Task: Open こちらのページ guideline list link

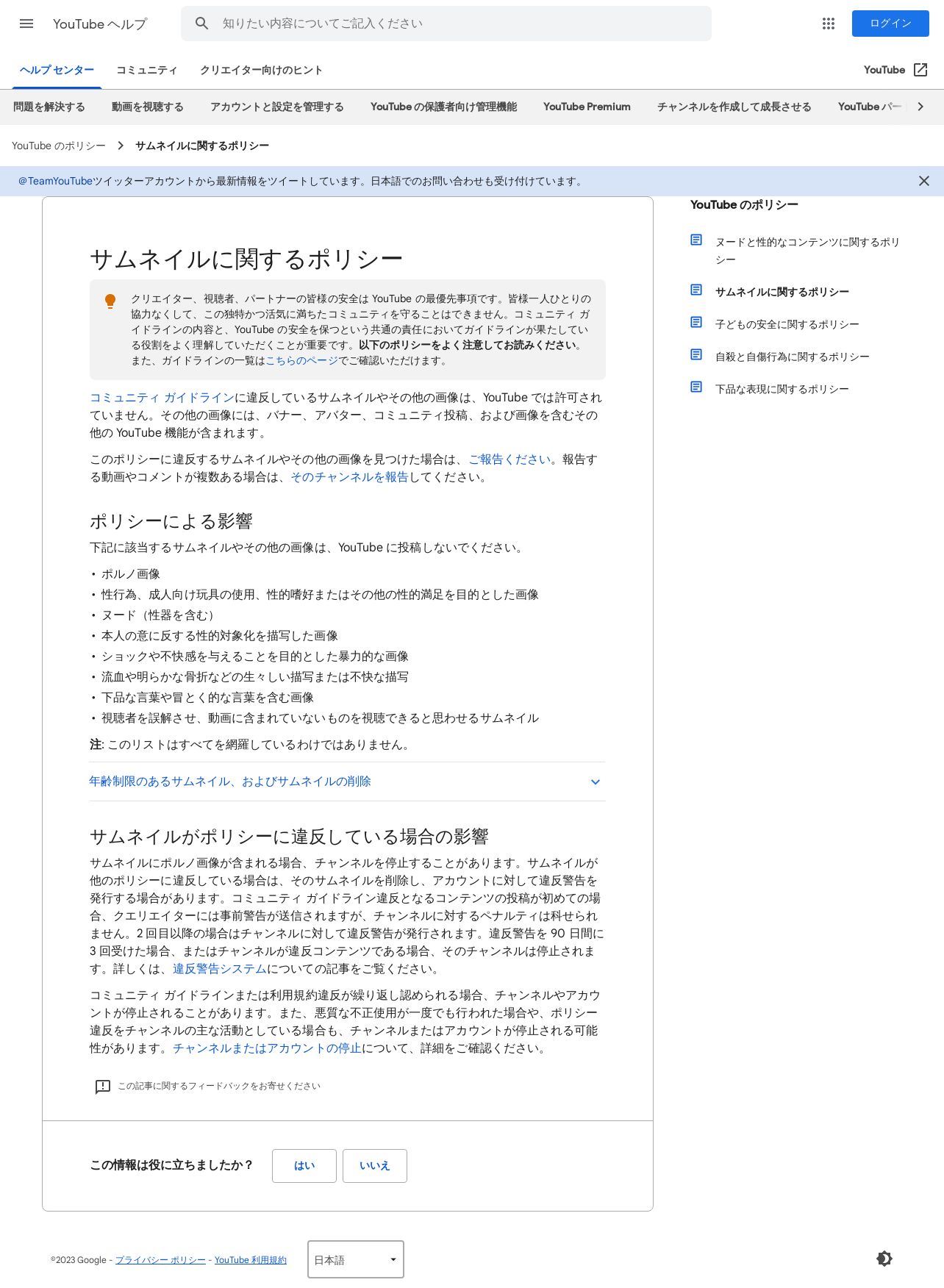Action: pos(301,360)
